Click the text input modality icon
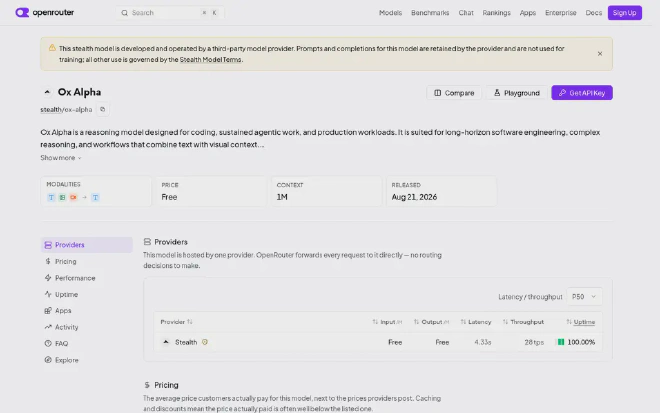The width and height of the screenshot is (660, 413). pyautogui.click(x=51, y=197)
